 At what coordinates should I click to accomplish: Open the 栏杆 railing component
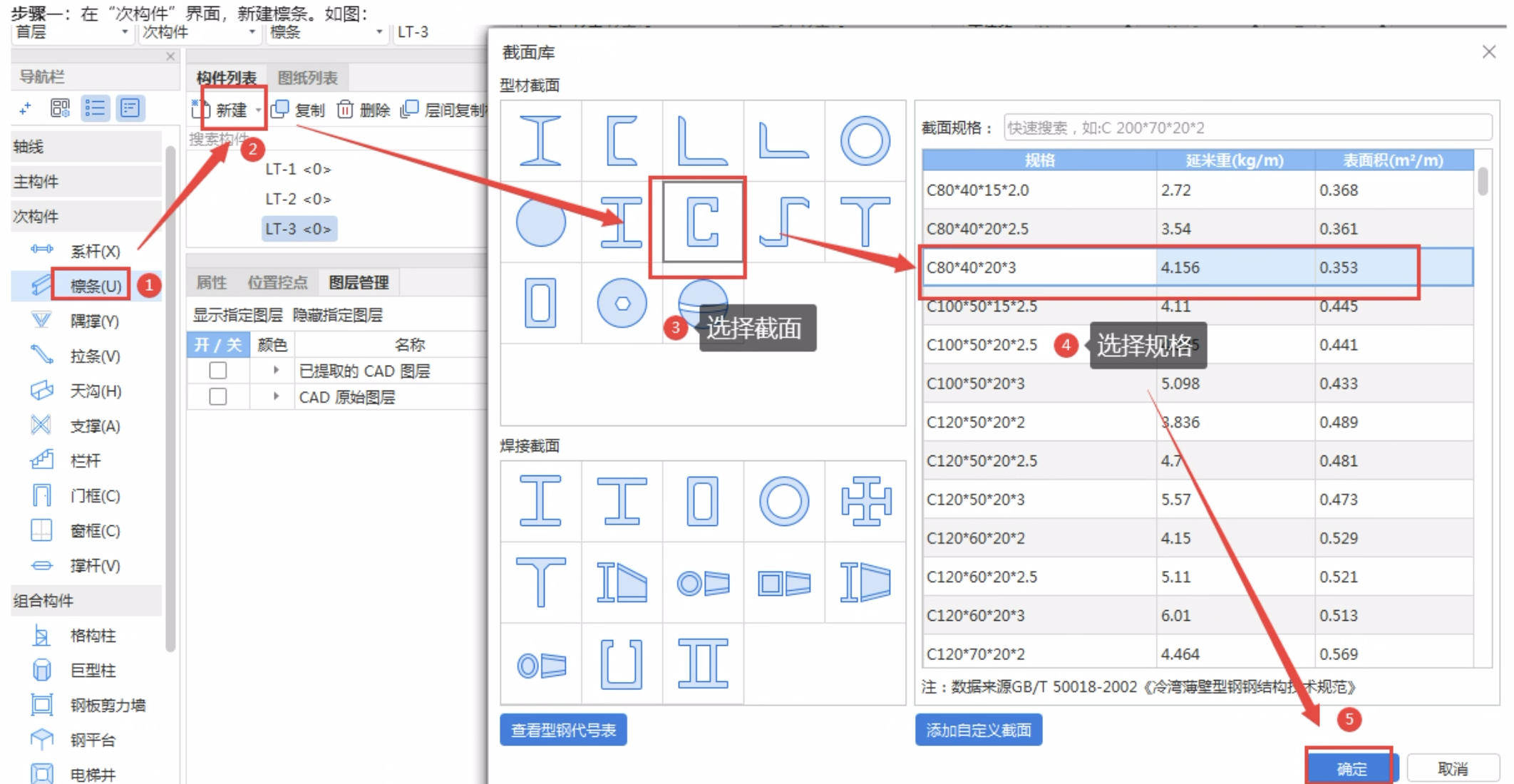pos(86,460)
